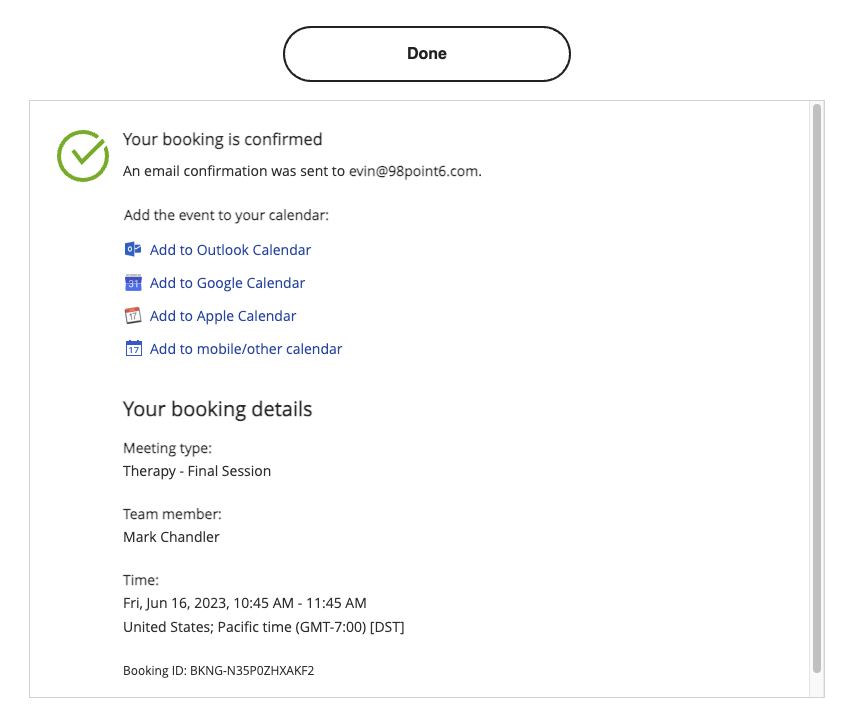Click the Your booking details heading
The height and width of the screenshot is (725, 850).
pos(217,409)
